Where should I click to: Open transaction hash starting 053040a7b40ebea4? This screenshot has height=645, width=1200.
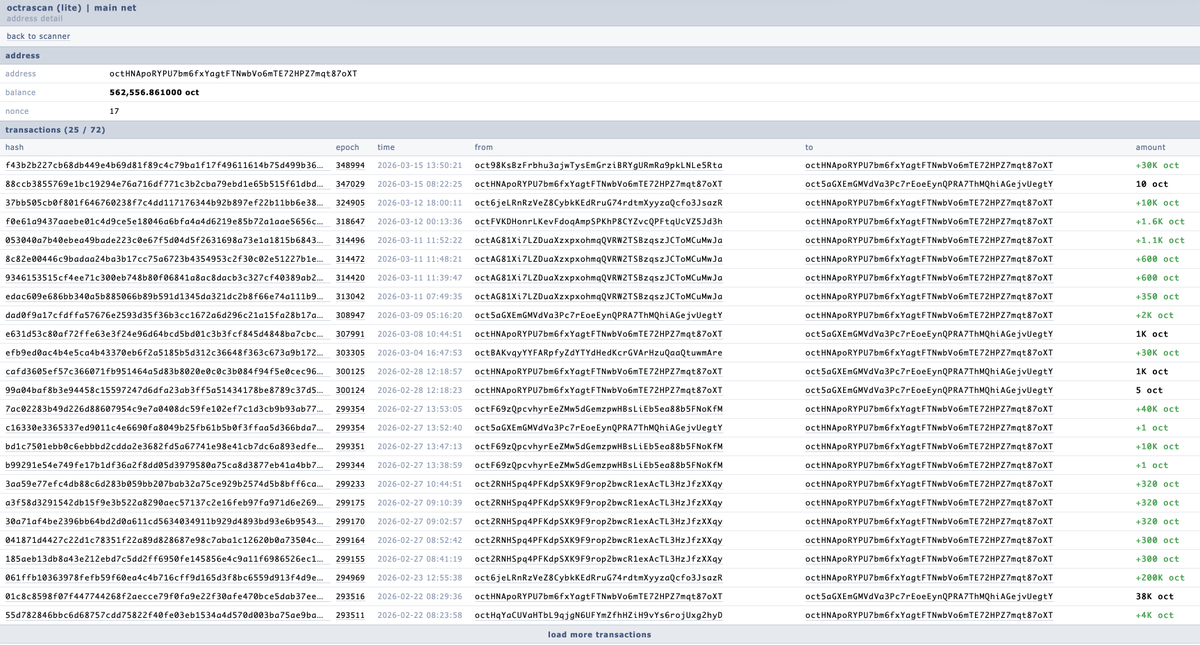coord(165,240)
